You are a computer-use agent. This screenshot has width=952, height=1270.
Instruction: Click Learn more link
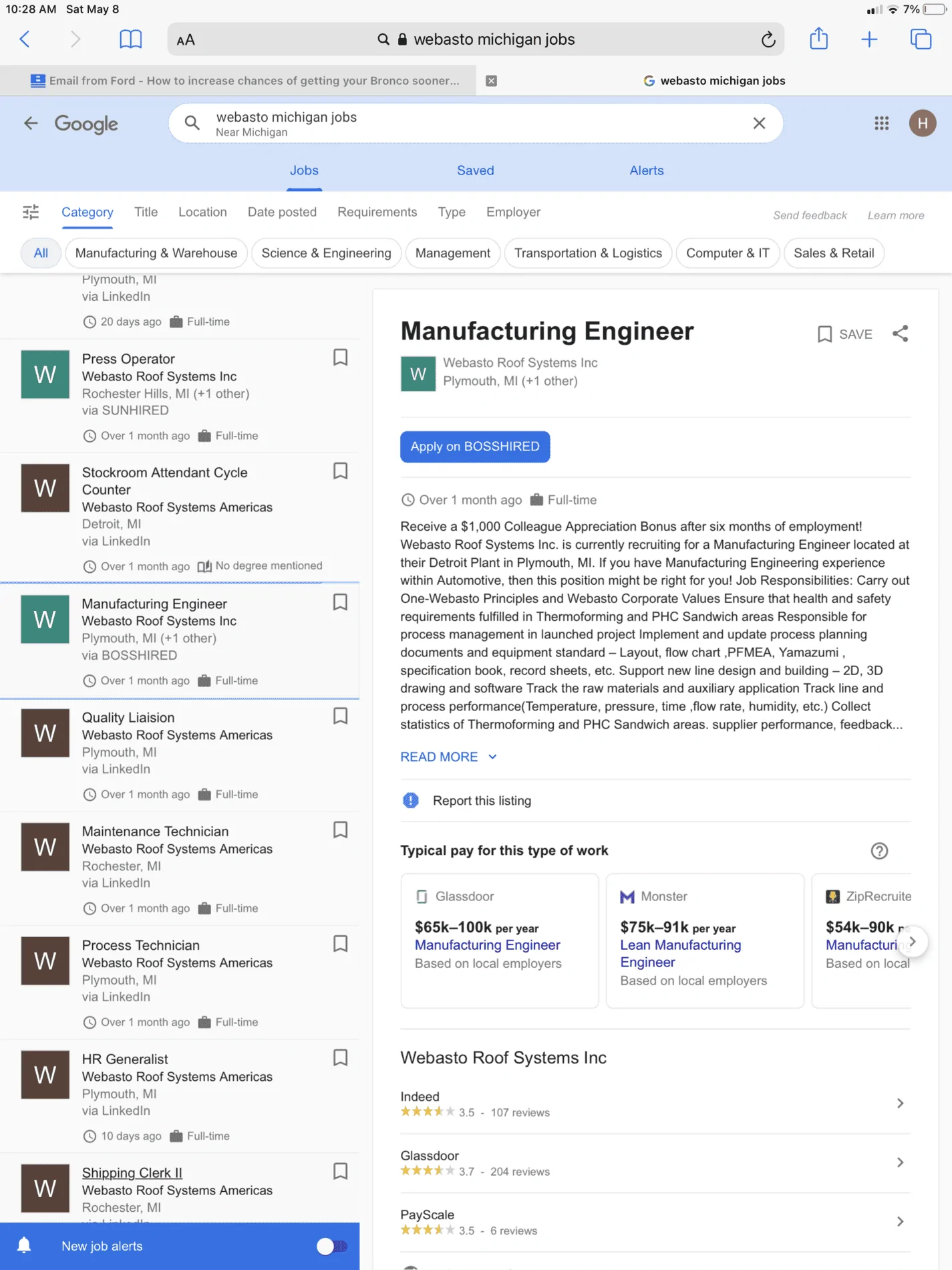[896, 215]
